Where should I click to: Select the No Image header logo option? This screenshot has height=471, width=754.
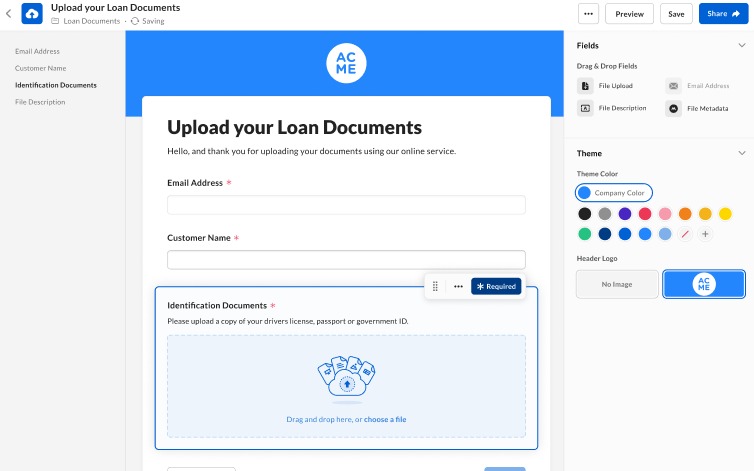pos(617,284)
